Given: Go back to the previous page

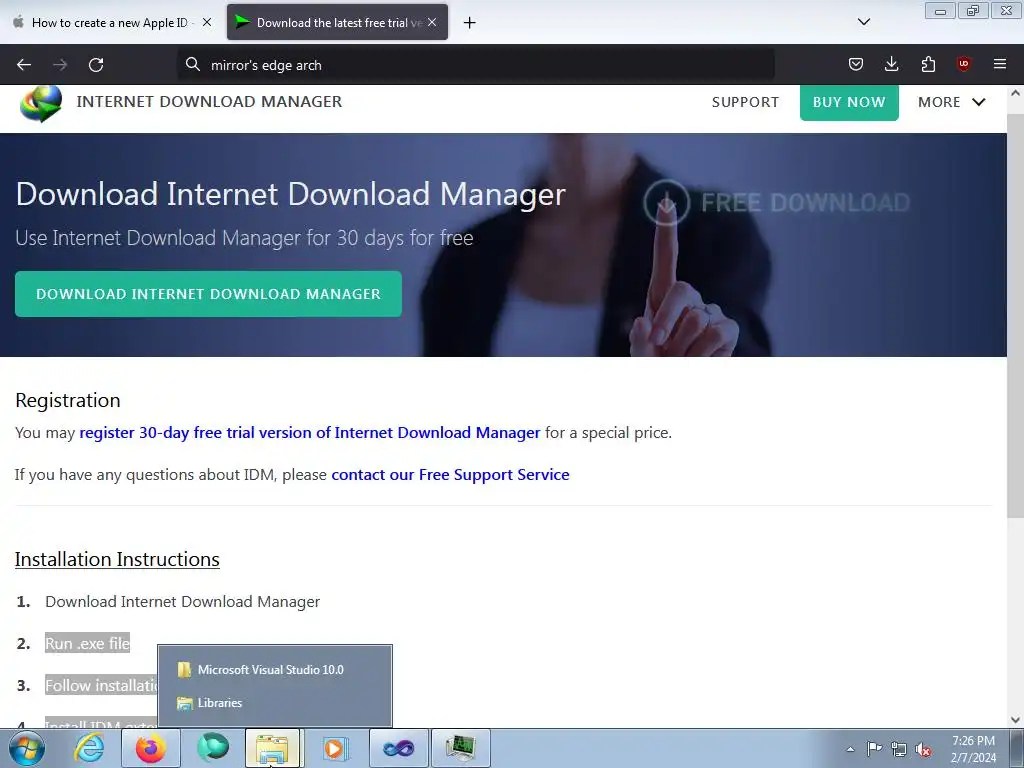Looking at the screenshot, I should click(24, 65).
